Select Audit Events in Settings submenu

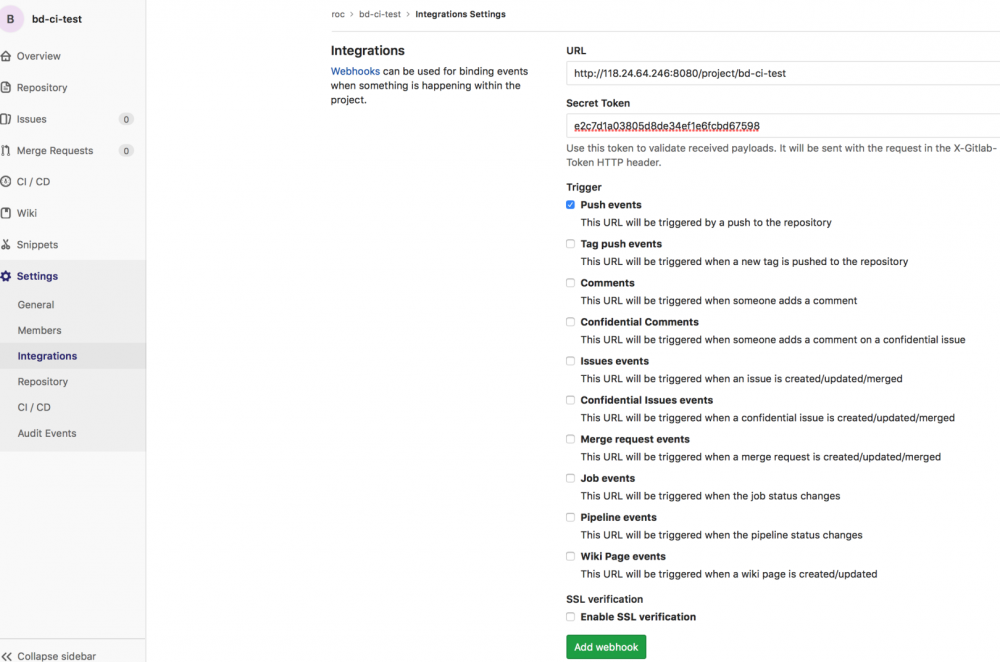tap(46, 433)
